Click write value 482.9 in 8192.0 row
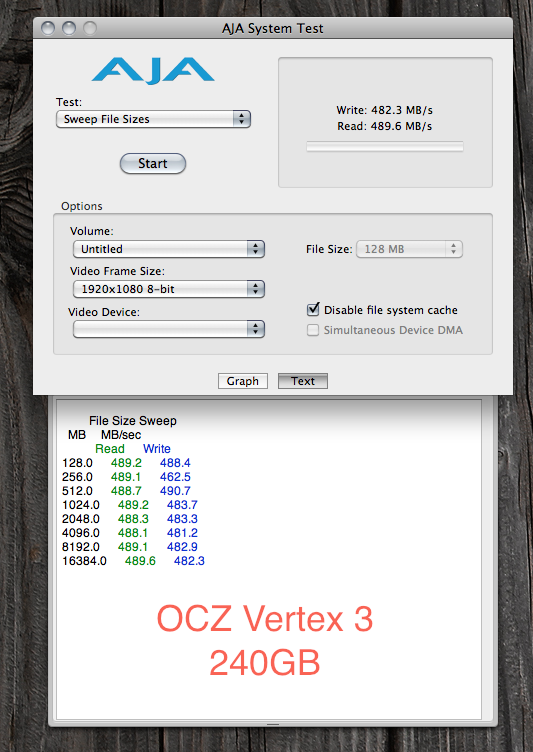This screenshot has width=533, height=752. 182,546
